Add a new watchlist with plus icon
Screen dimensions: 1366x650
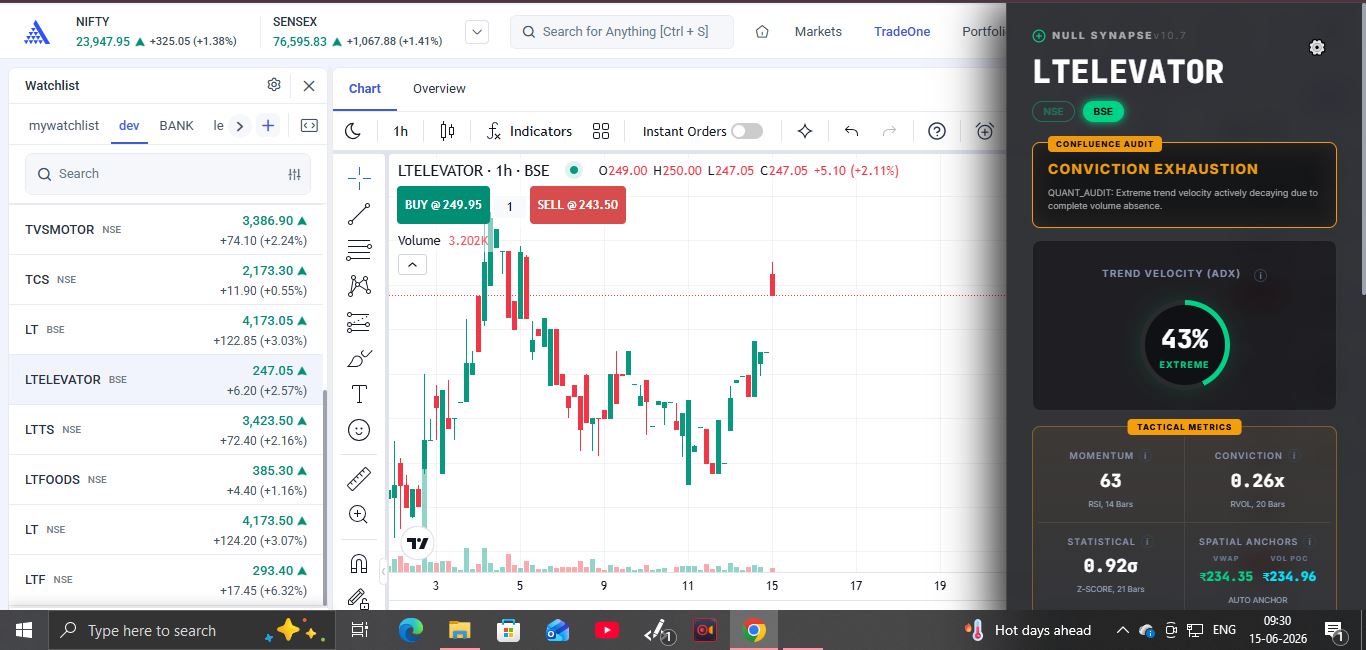267,125
